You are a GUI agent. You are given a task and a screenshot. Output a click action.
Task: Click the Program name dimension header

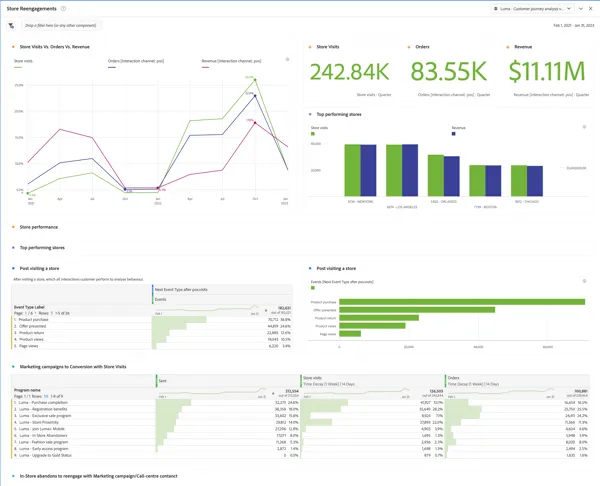[27, 390]
